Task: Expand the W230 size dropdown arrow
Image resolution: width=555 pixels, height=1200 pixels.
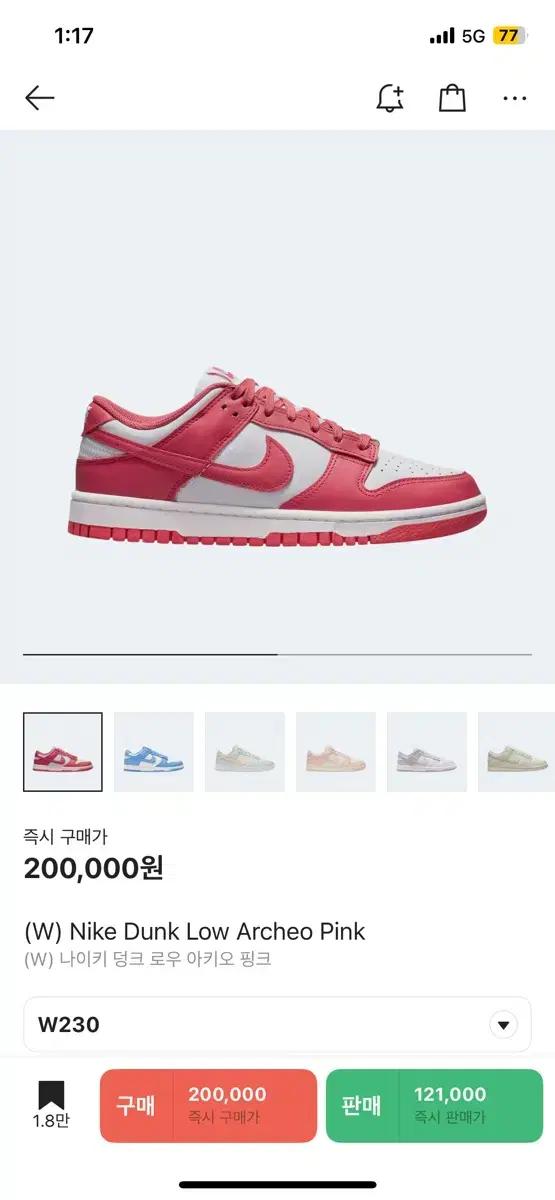Action: click(503, 1025)
